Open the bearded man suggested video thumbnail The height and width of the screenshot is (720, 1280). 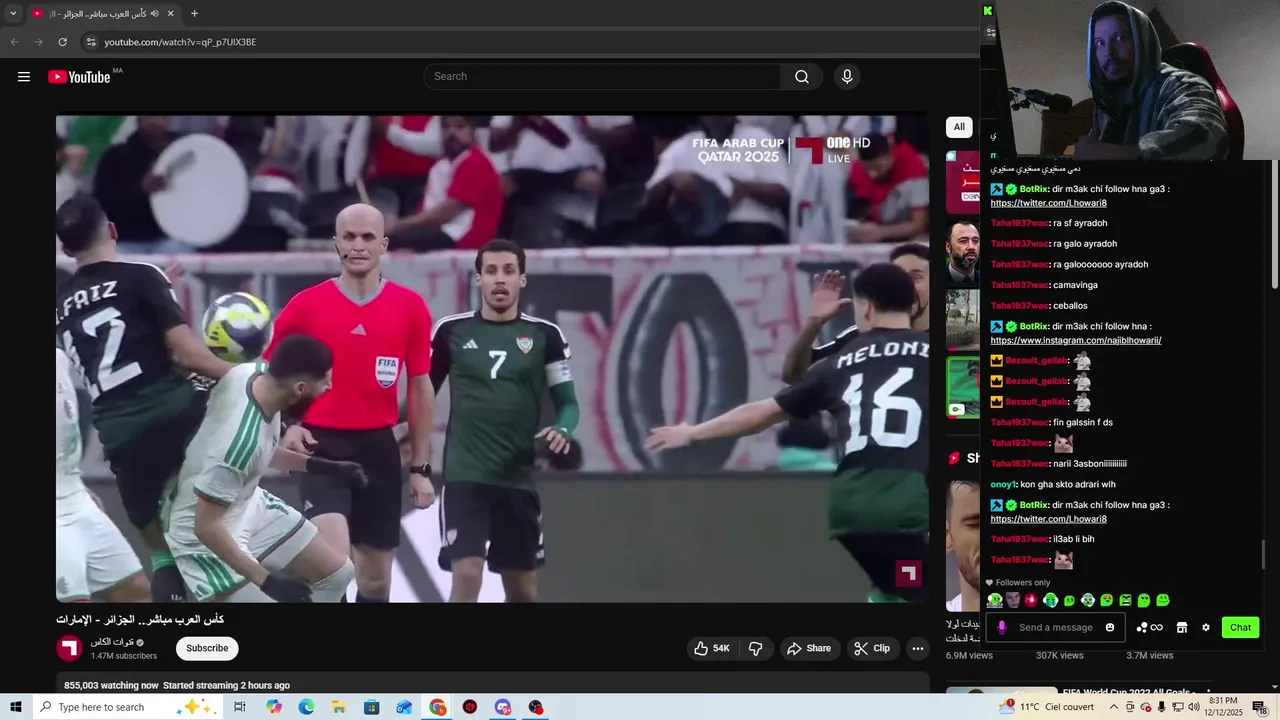tap(963, 251)
